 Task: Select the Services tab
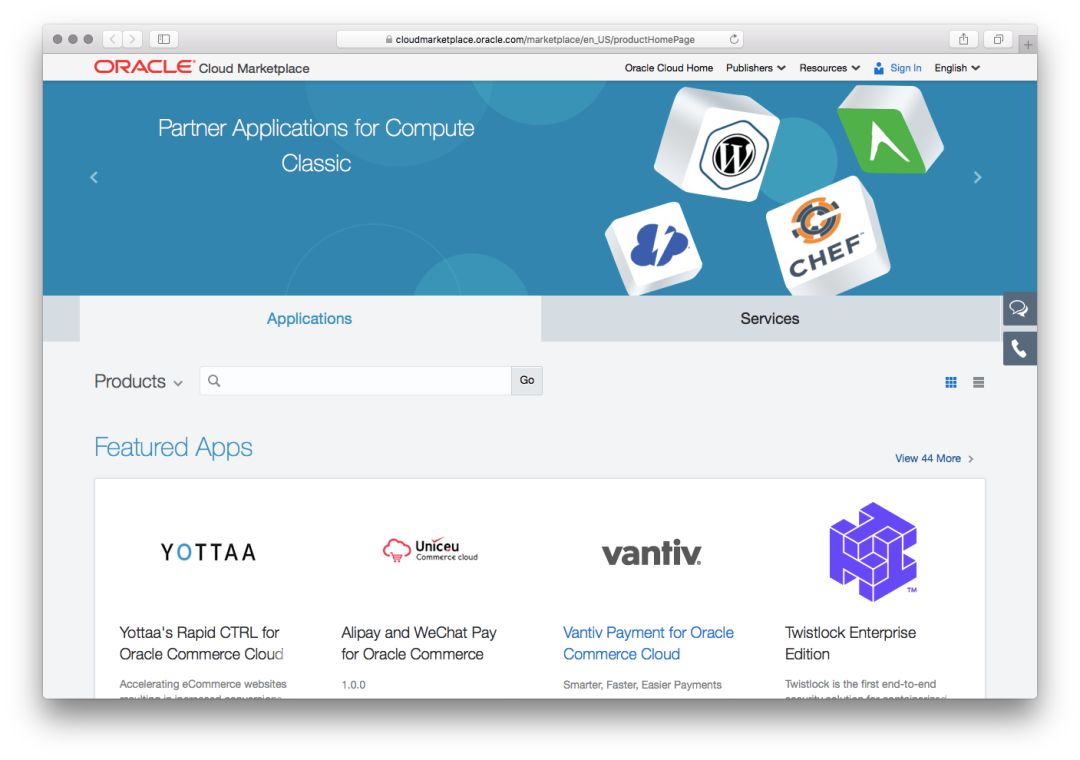pyautogui.click(x=770, y=318)
